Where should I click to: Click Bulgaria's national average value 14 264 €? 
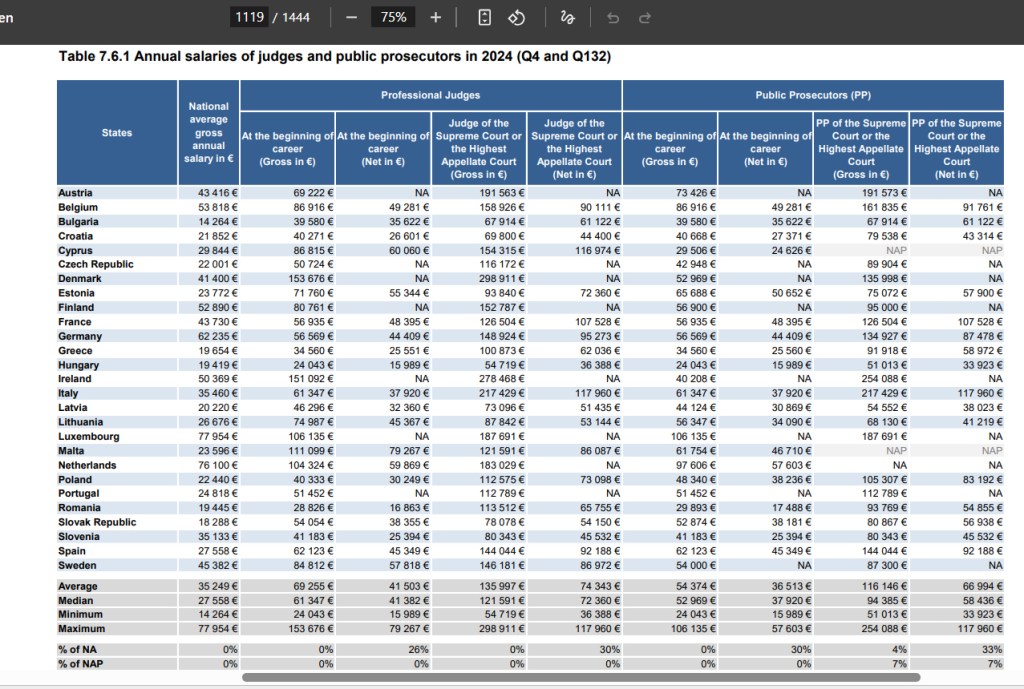(x=218, y=221)
